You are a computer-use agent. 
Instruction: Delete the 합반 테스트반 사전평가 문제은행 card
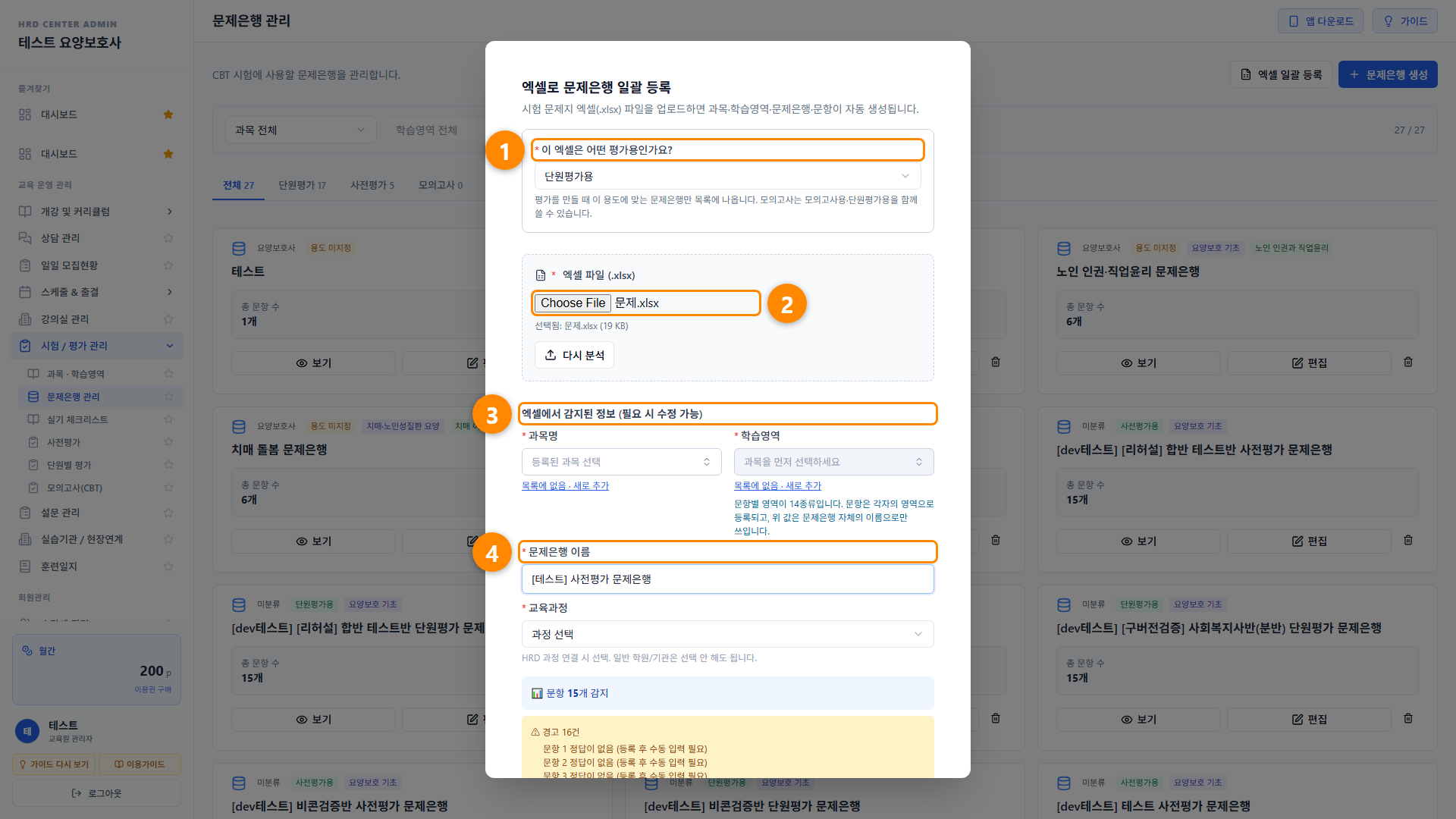tap(1408, 541)
